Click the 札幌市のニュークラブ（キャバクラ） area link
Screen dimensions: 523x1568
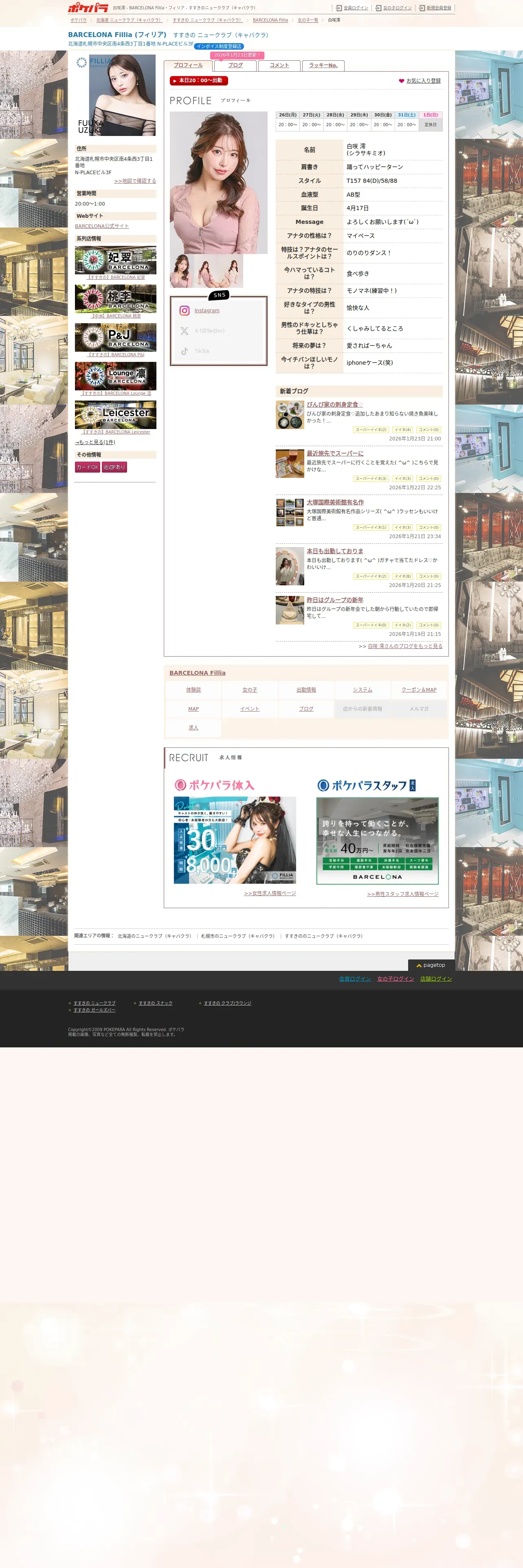(238, 936)
